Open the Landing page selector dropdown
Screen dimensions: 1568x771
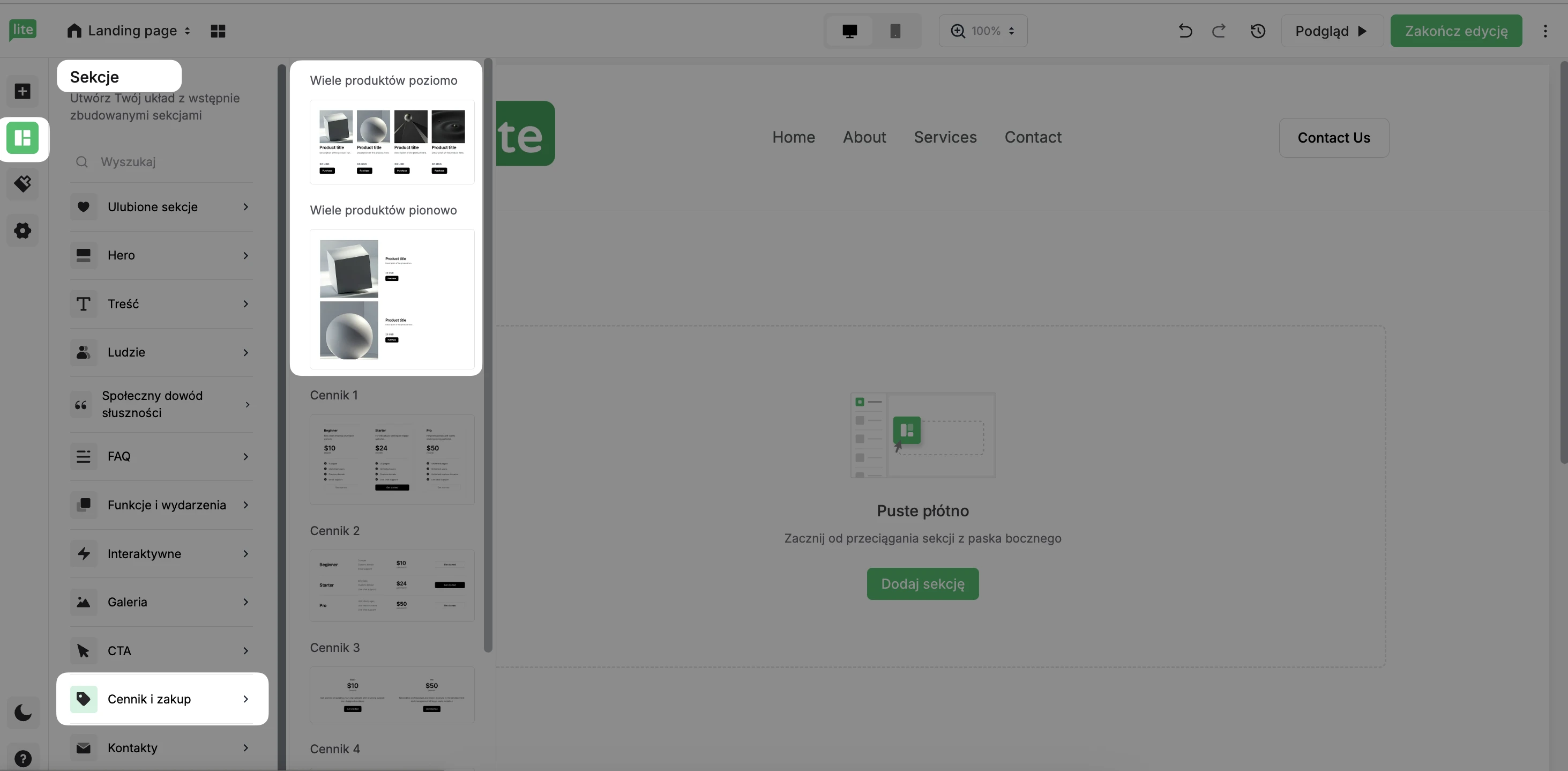click(x=129, y=31)
